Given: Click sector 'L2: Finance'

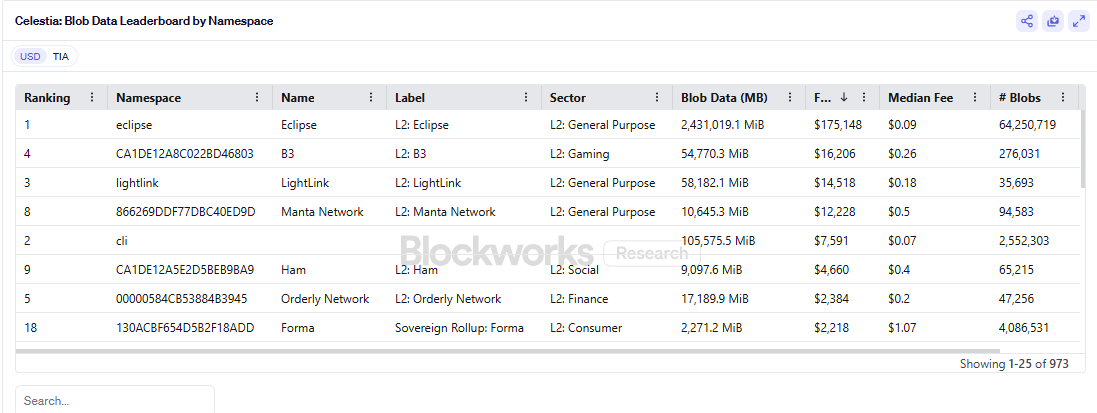Looking at the screenshot, I should pyautogui.click(x=579, y=299).
